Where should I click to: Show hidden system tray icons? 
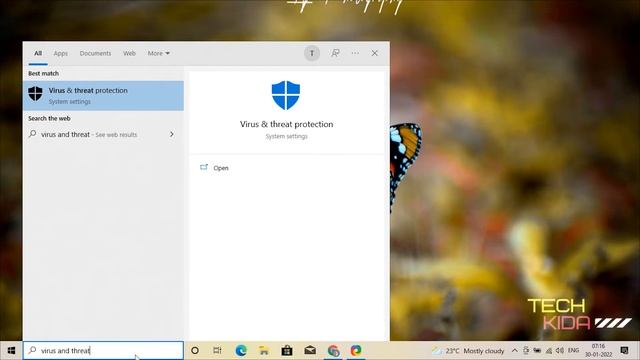coord(514,351)
